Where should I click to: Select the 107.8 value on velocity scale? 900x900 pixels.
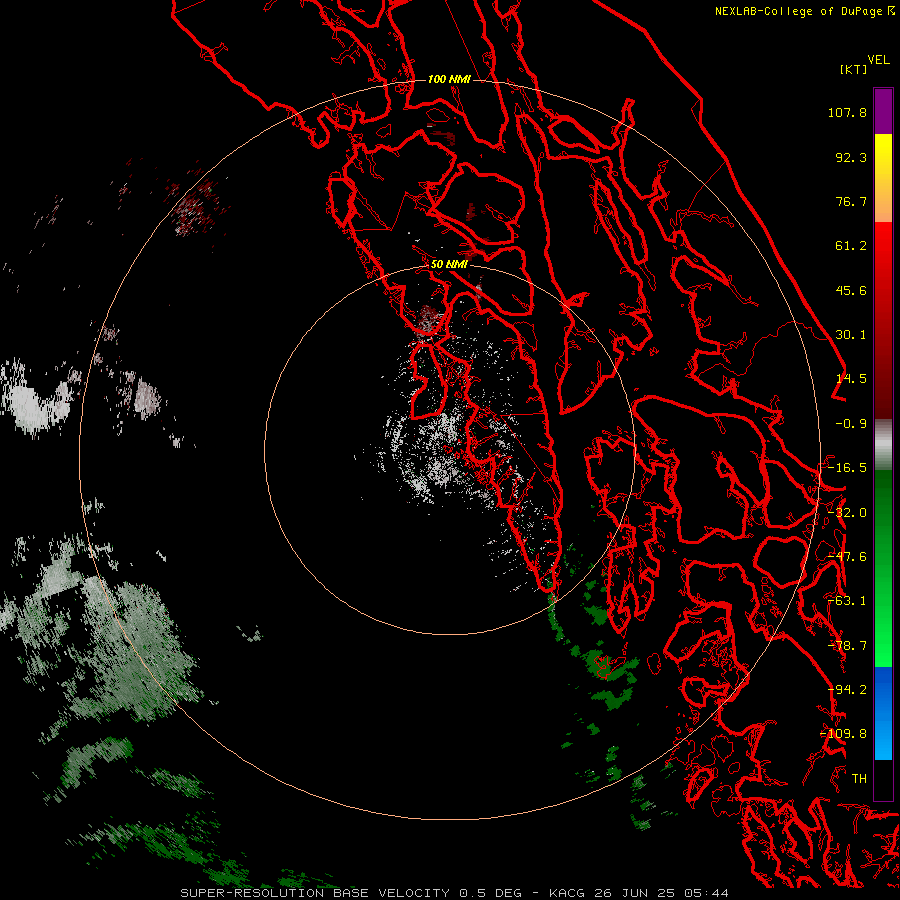pos(847,112)
